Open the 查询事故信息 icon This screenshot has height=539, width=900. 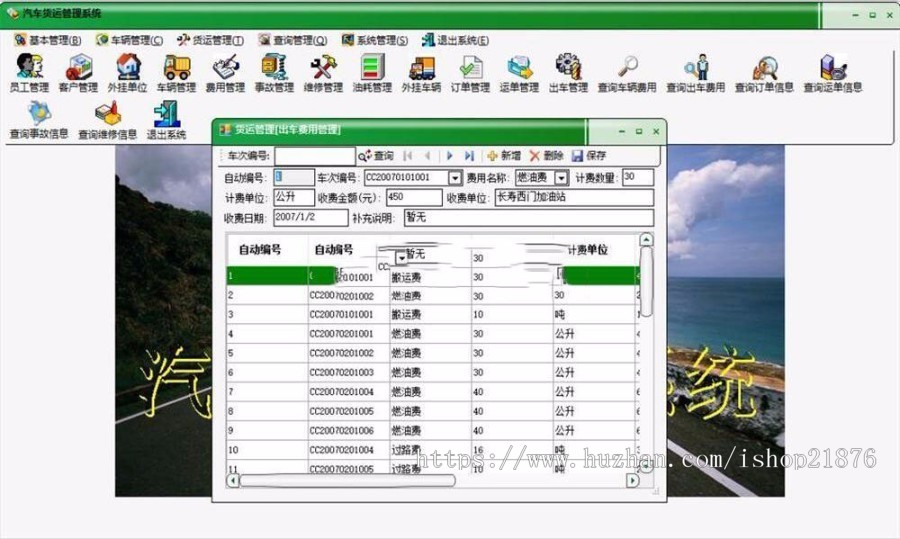pyautogui.click(x=39, y=113)
